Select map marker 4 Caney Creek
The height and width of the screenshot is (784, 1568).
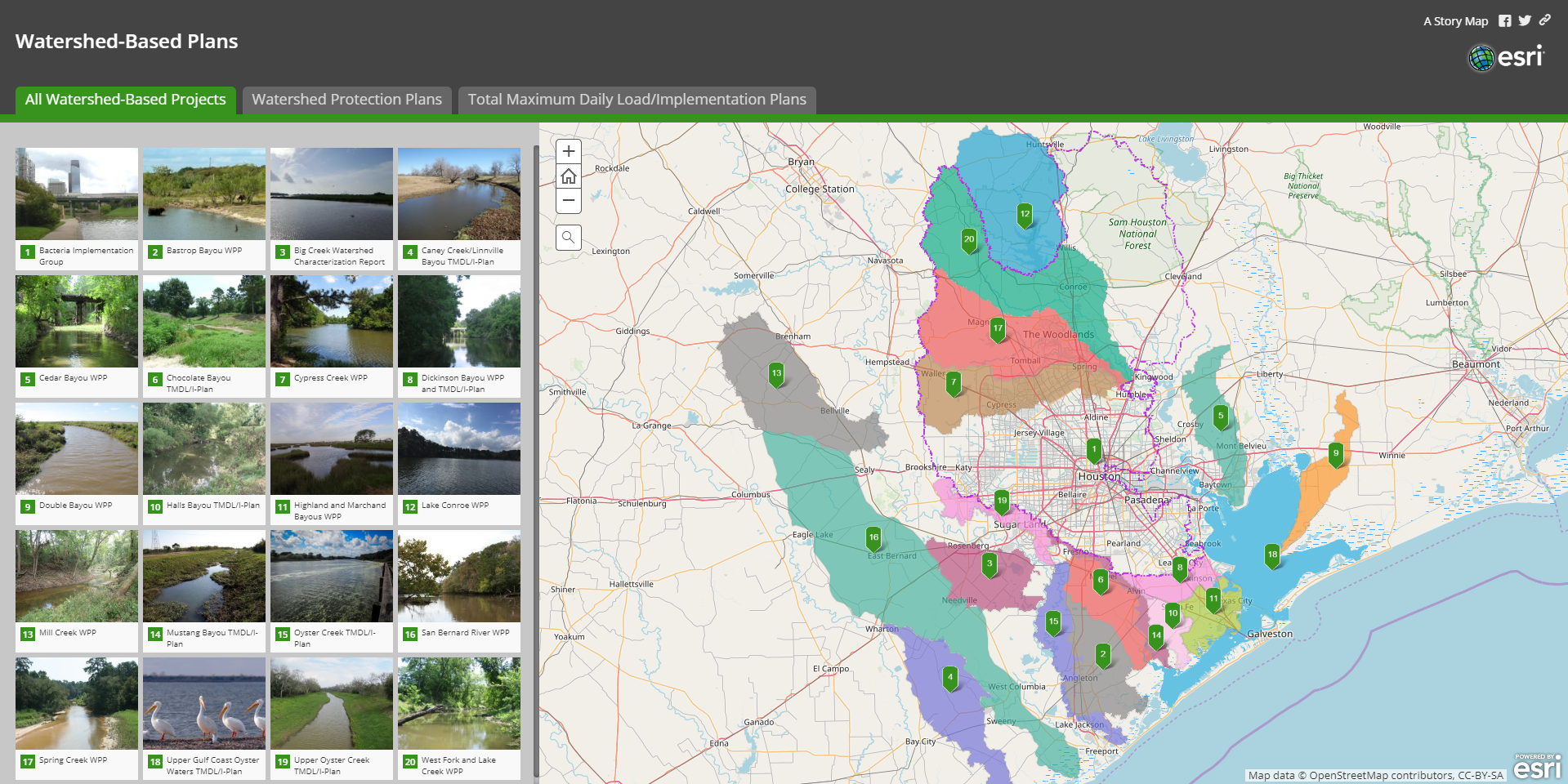click(x=949, y=679)
